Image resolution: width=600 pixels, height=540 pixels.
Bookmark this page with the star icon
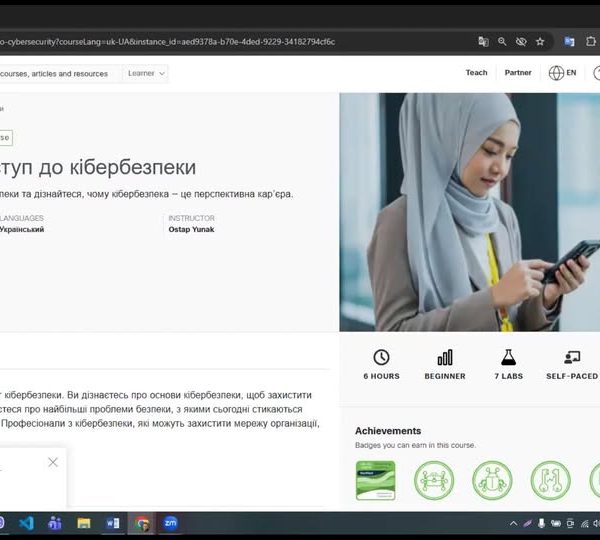(x=540, y=42)
